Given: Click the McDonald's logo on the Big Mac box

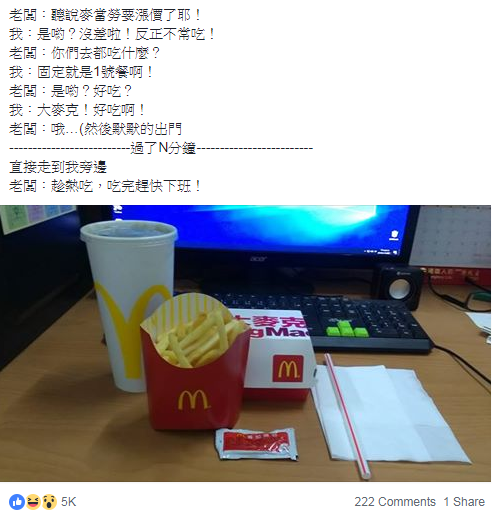Looking at the screenshot, I should tap(288, 368).
